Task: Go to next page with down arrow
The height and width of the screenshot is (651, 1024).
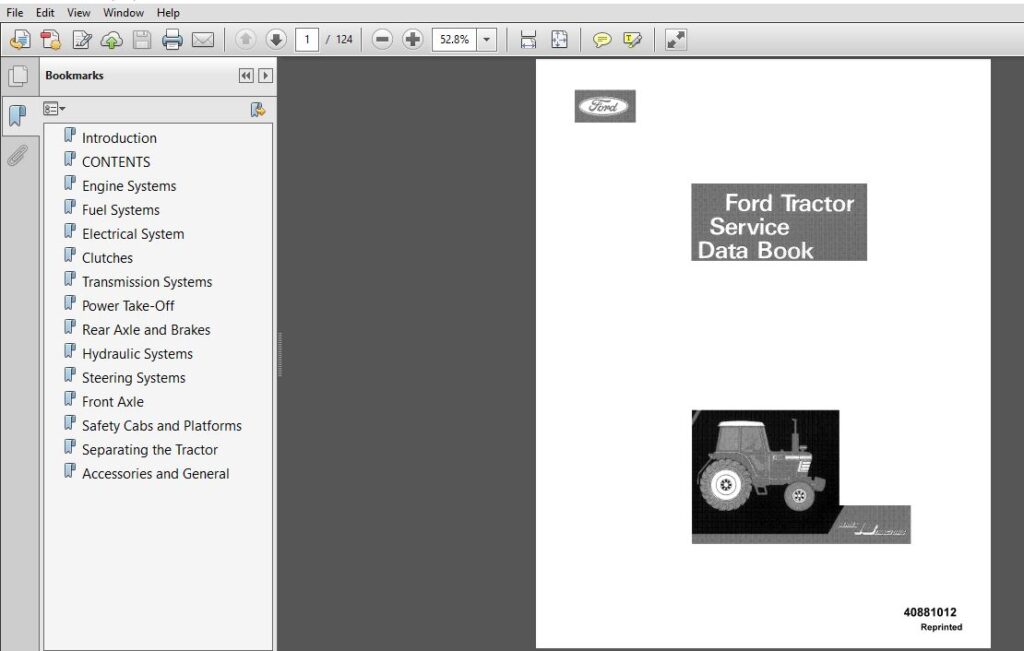Action: pos(276,40)
